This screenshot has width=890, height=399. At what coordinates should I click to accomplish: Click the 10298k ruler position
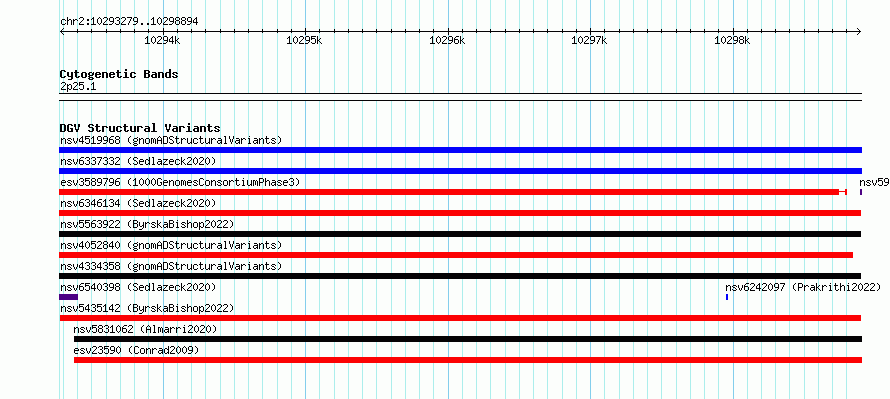pos(732,40)
